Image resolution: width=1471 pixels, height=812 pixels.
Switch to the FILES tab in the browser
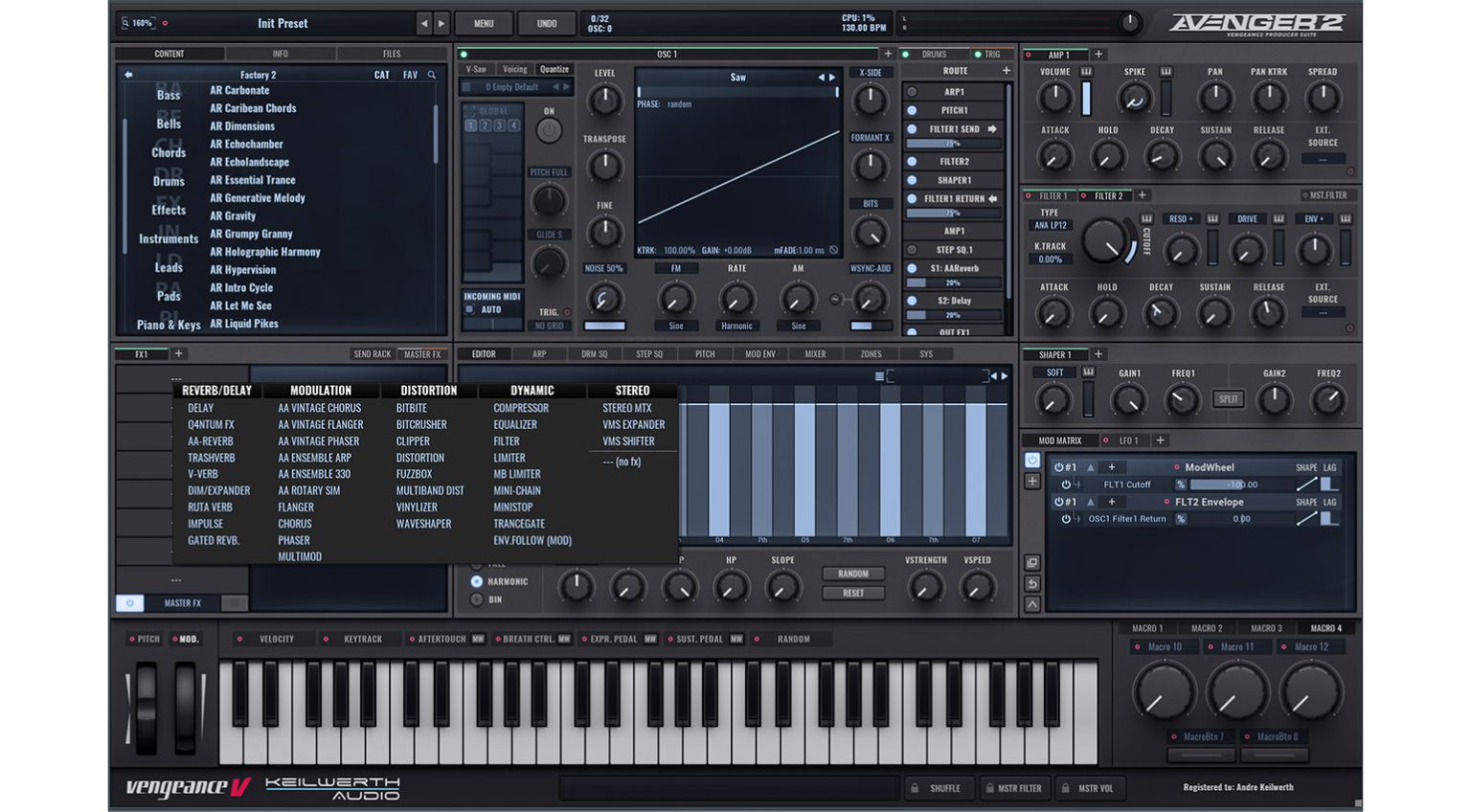[x=392, y=54]
